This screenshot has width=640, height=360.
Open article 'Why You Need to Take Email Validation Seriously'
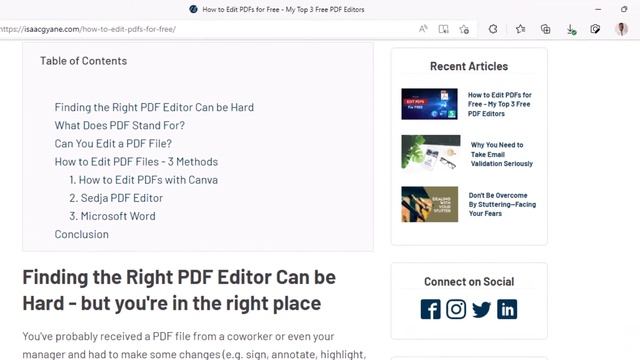click(x=502, y=154)
